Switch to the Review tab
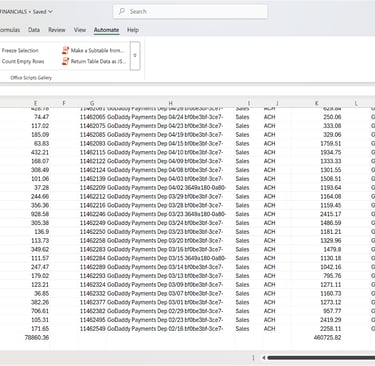Viewport: 375px width, 366px height. point(57,30)
